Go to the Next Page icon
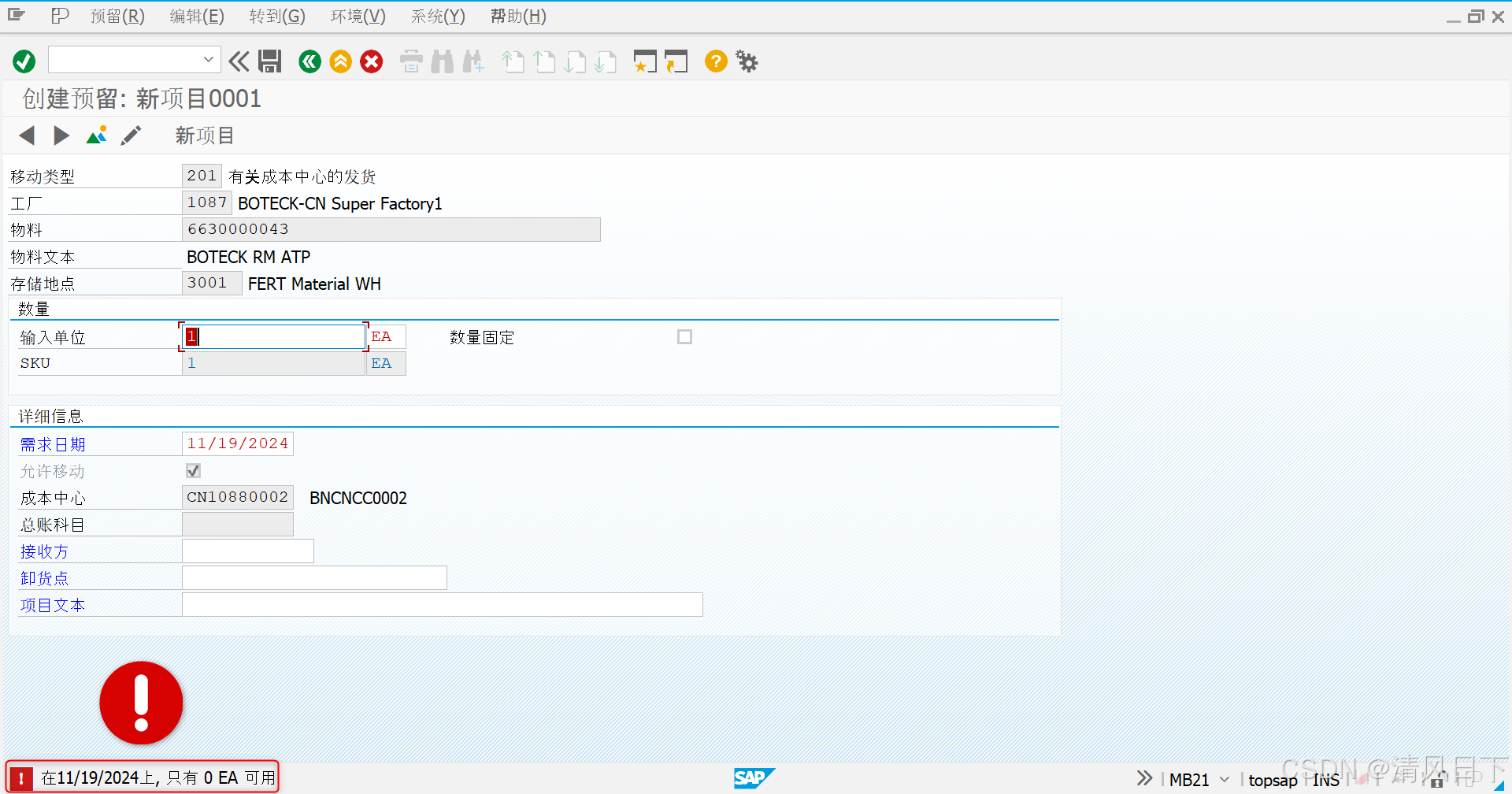The image size is (1512, 794). (575, 61)
